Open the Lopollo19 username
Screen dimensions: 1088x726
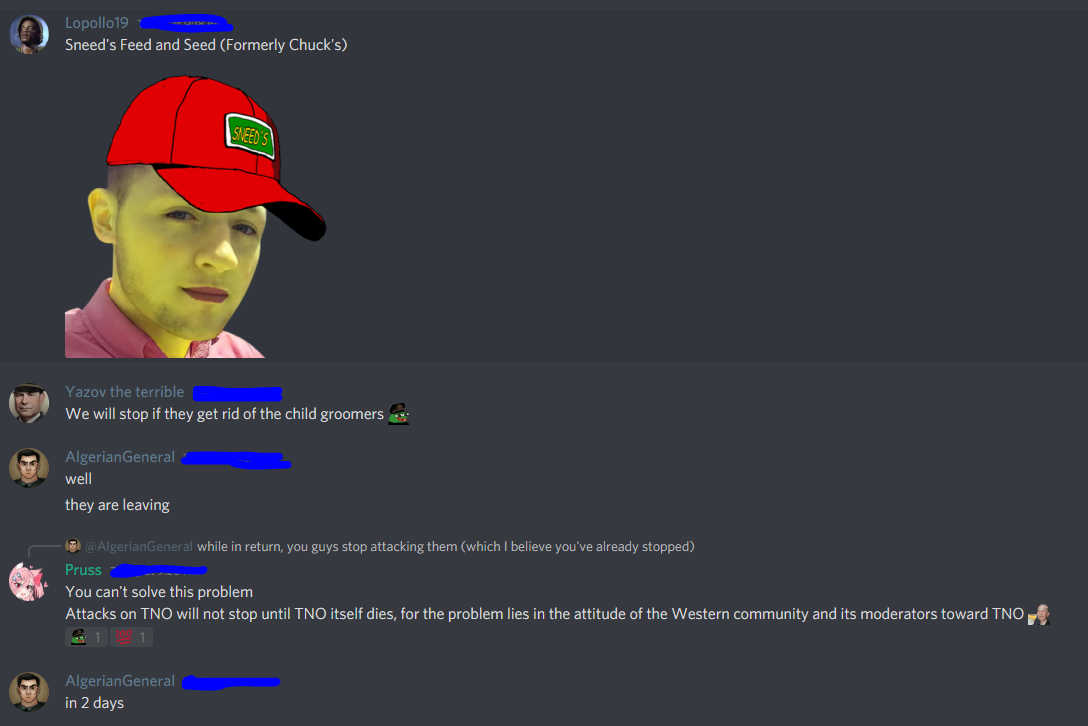tap(97, 23)
